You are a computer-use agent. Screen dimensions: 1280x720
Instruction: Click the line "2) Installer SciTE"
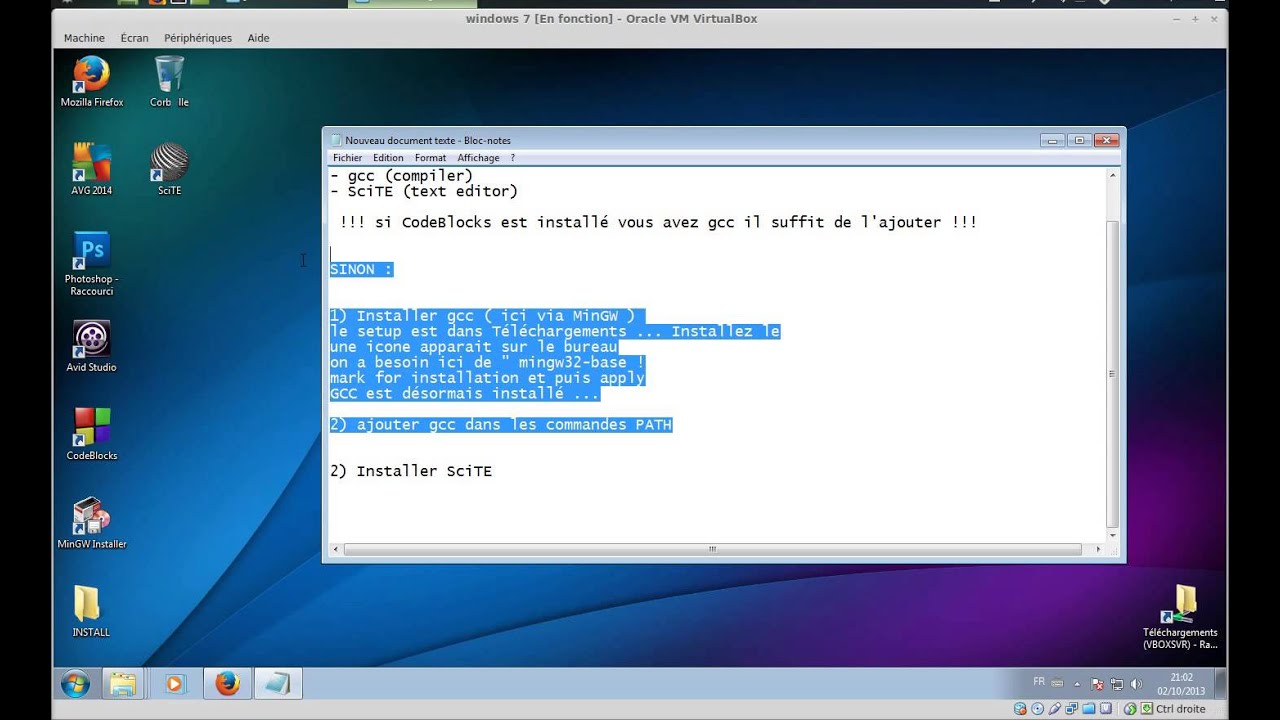(411, 471)
